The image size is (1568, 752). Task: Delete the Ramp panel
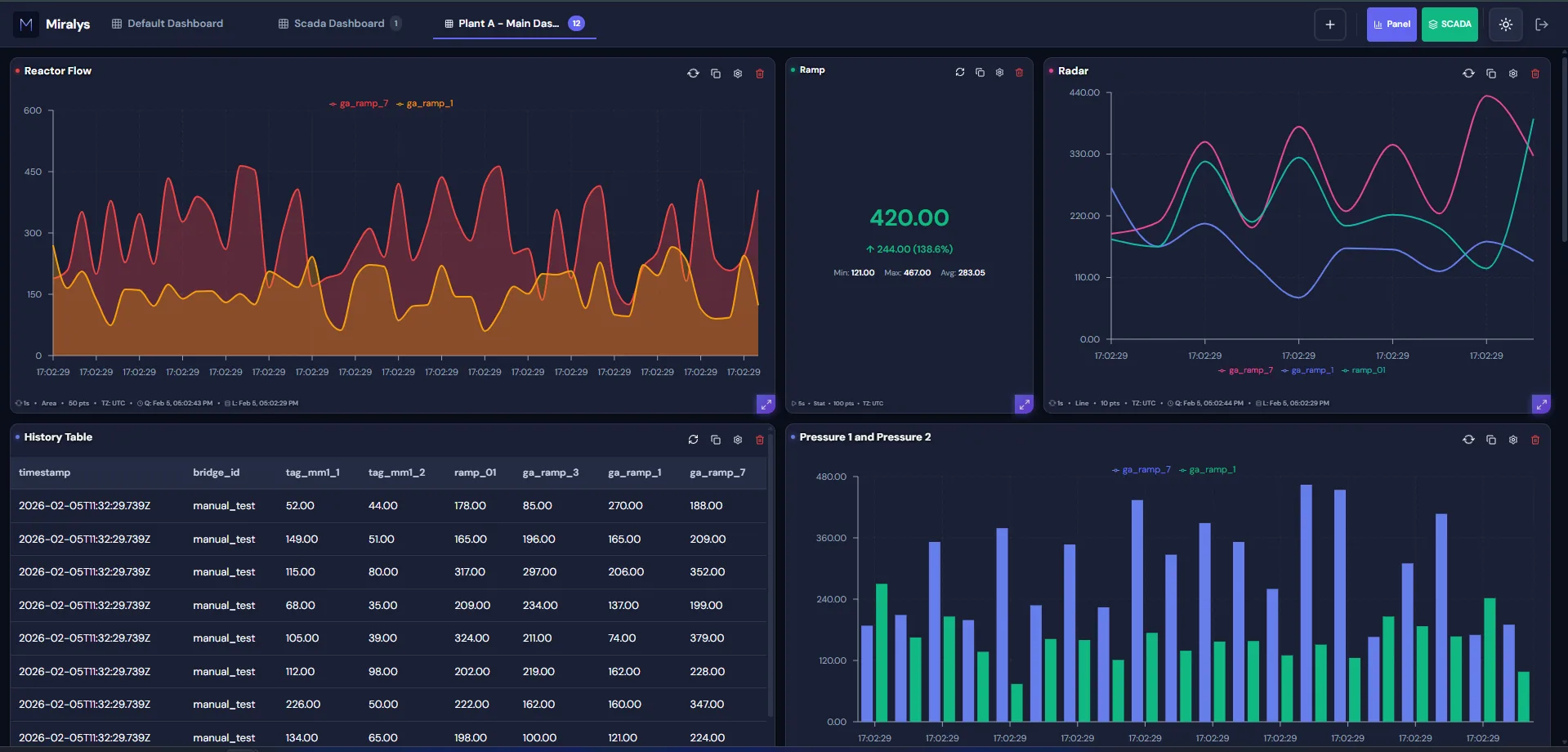tap(1019, 72)
